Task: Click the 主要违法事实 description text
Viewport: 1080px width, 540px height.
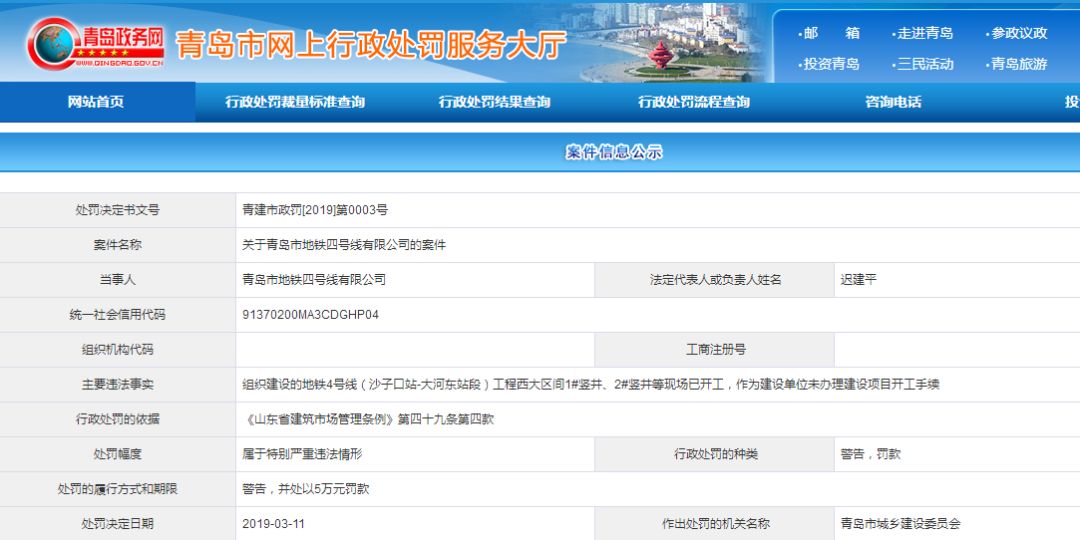Action: [590, 384]
